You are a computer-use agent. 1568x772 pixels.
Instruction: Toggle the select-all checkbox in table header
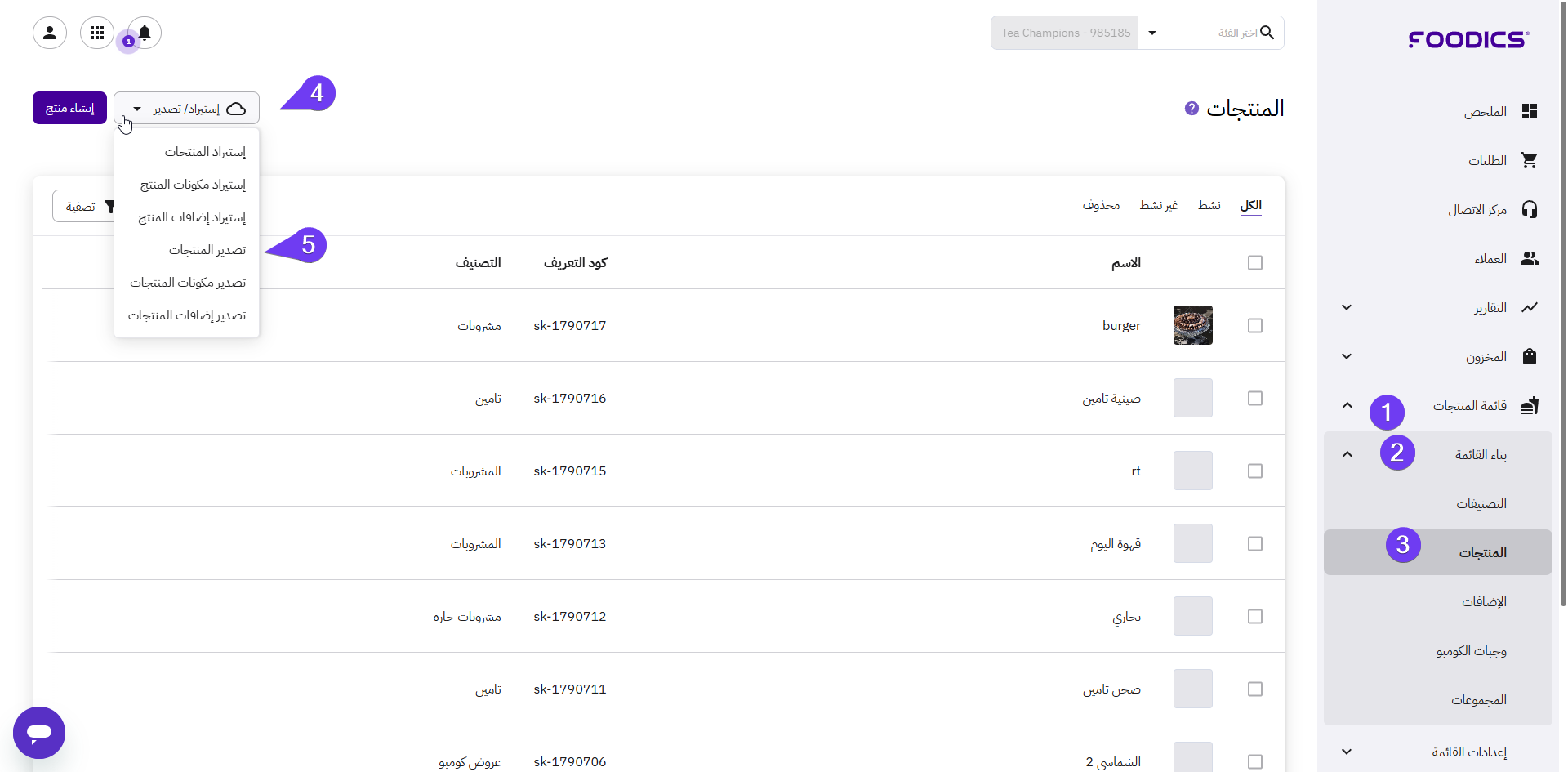click(x=1255, y=263)
